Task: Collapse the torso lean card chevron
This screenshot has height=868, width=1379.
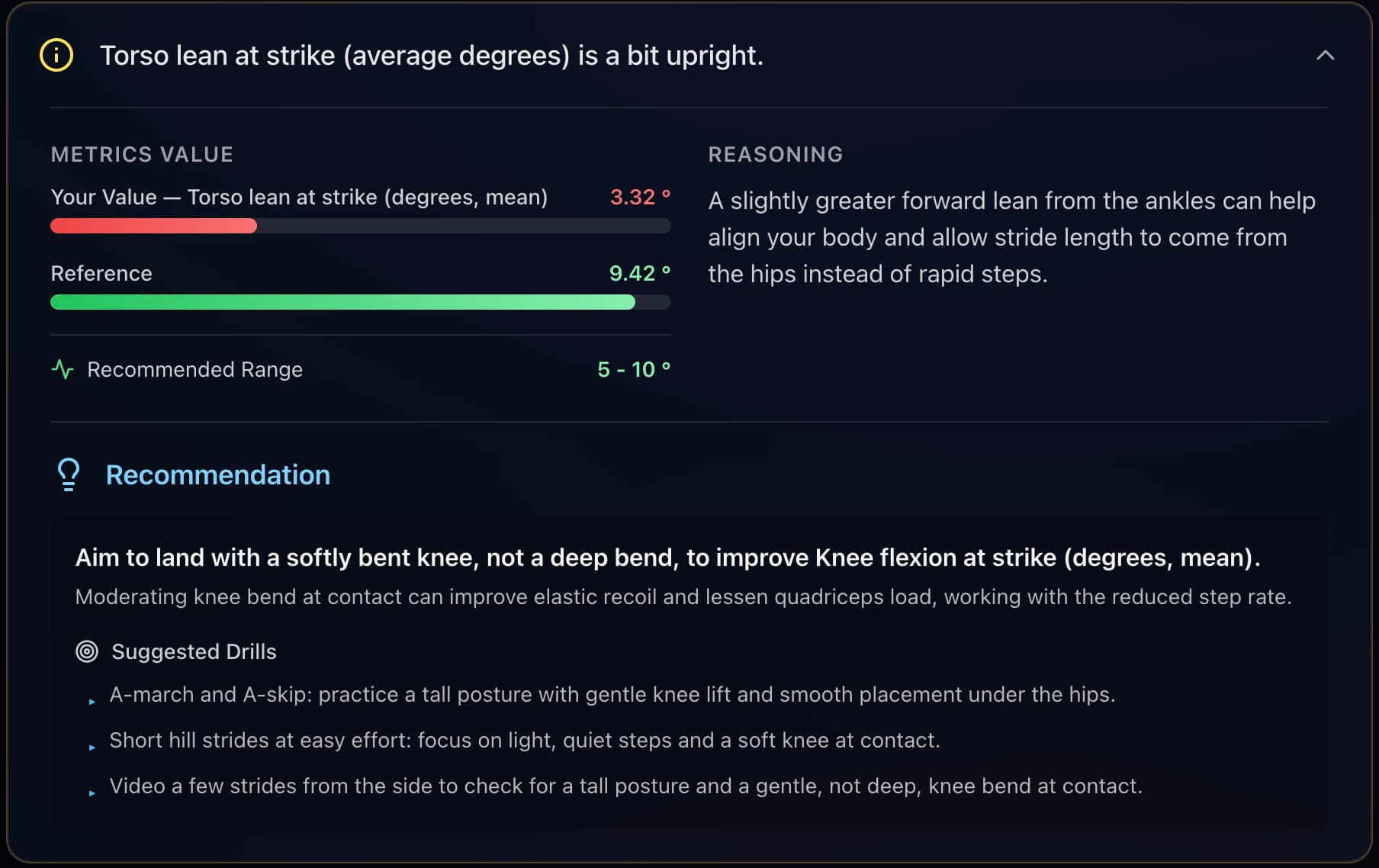Action: [x=1325, y=56]
